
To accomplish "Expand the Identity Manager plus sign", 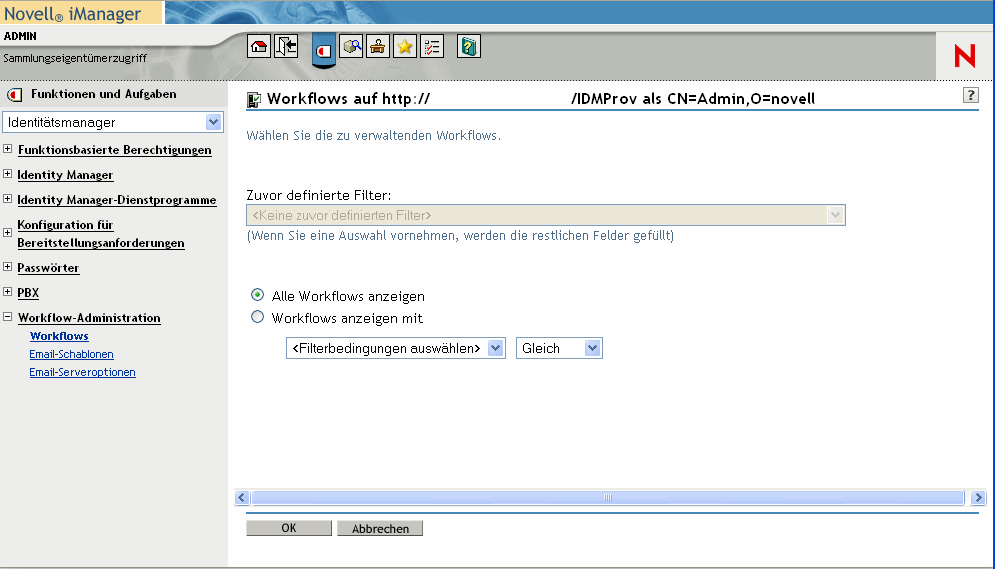I will 8,174.
